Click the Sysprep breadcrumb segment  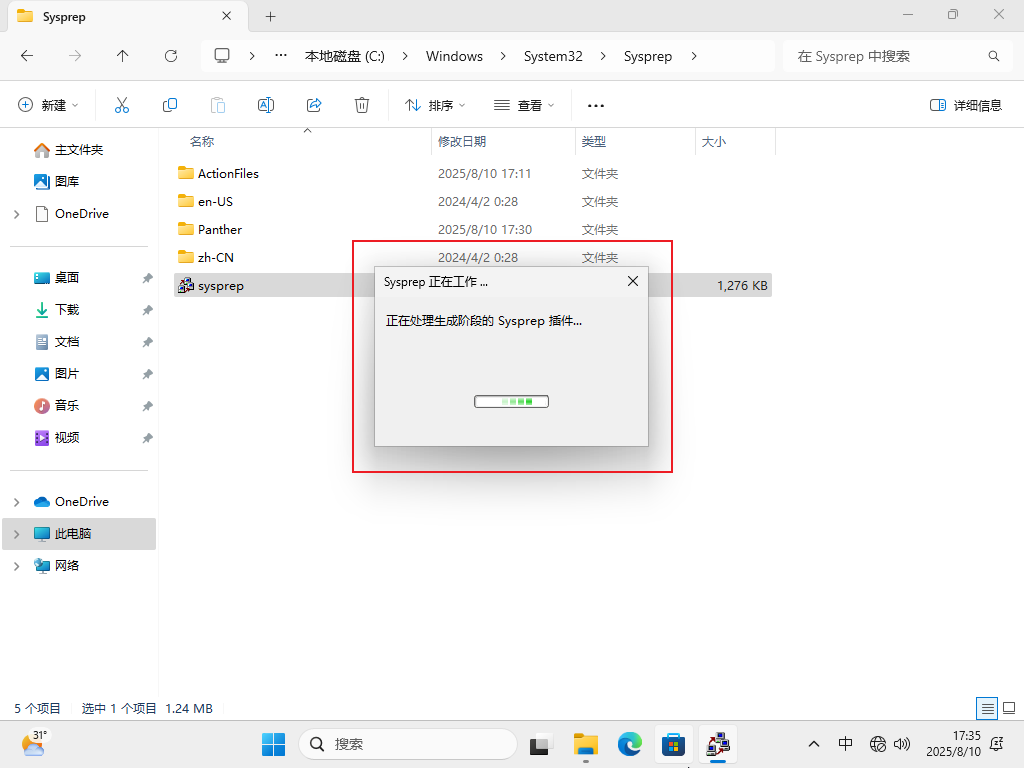point(648,56)
